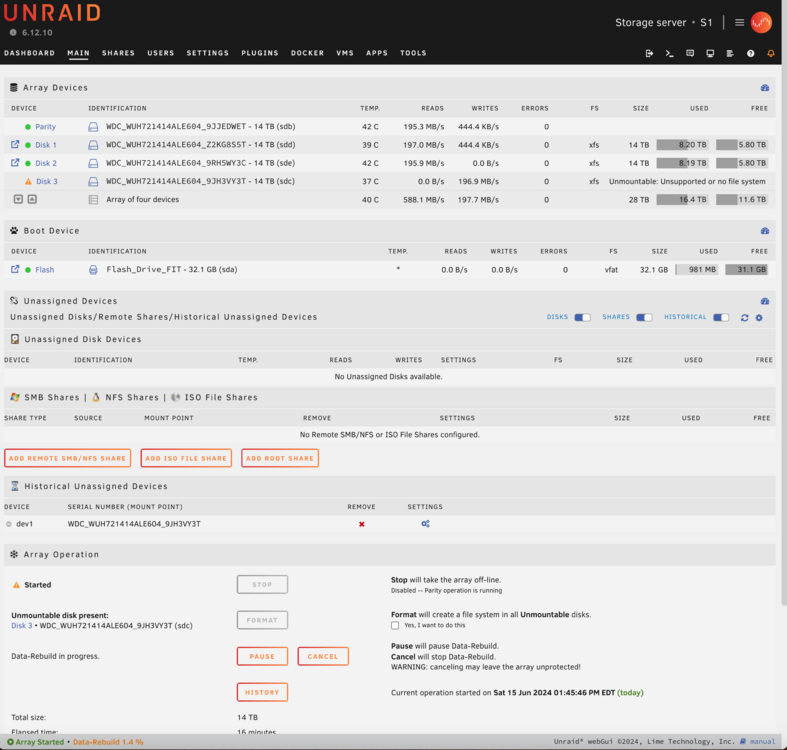Screen dimensions: 787x750
Task: Check 'Yes, I want to do this'
Action: click(395, 626)
